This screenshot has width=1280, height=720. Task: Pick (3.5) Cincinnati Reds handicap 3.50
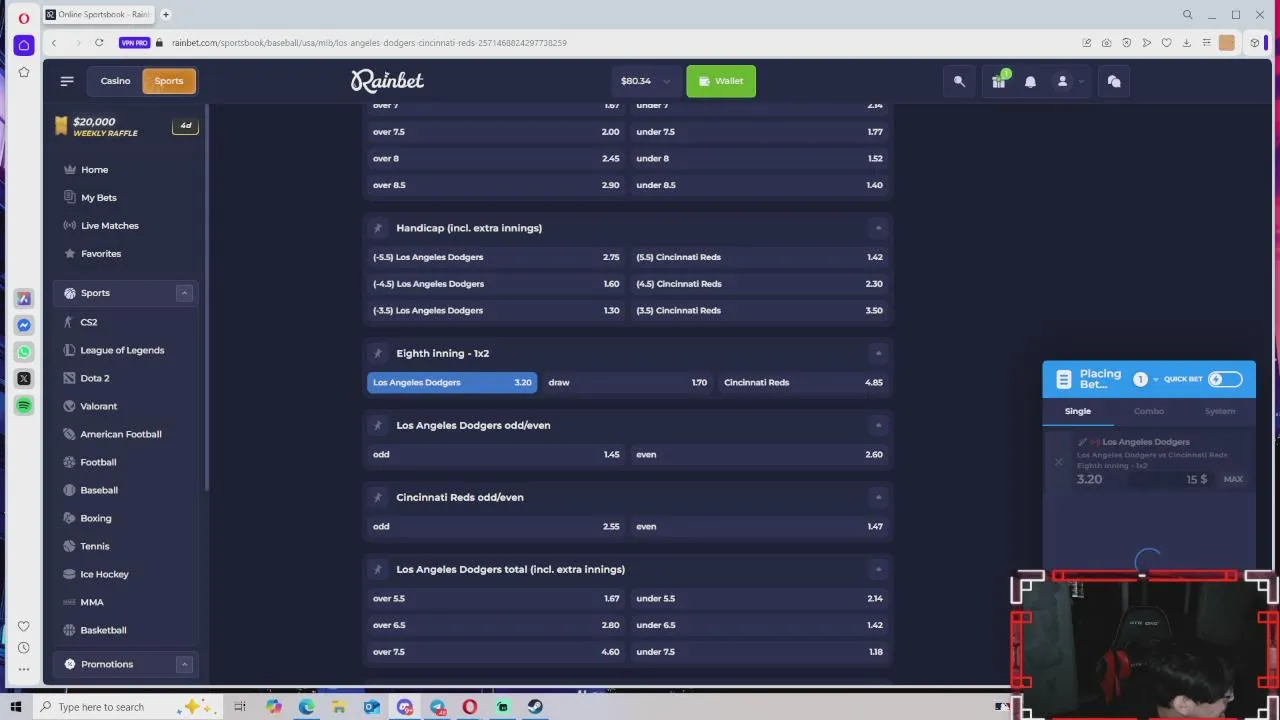(x=760, y=310)
